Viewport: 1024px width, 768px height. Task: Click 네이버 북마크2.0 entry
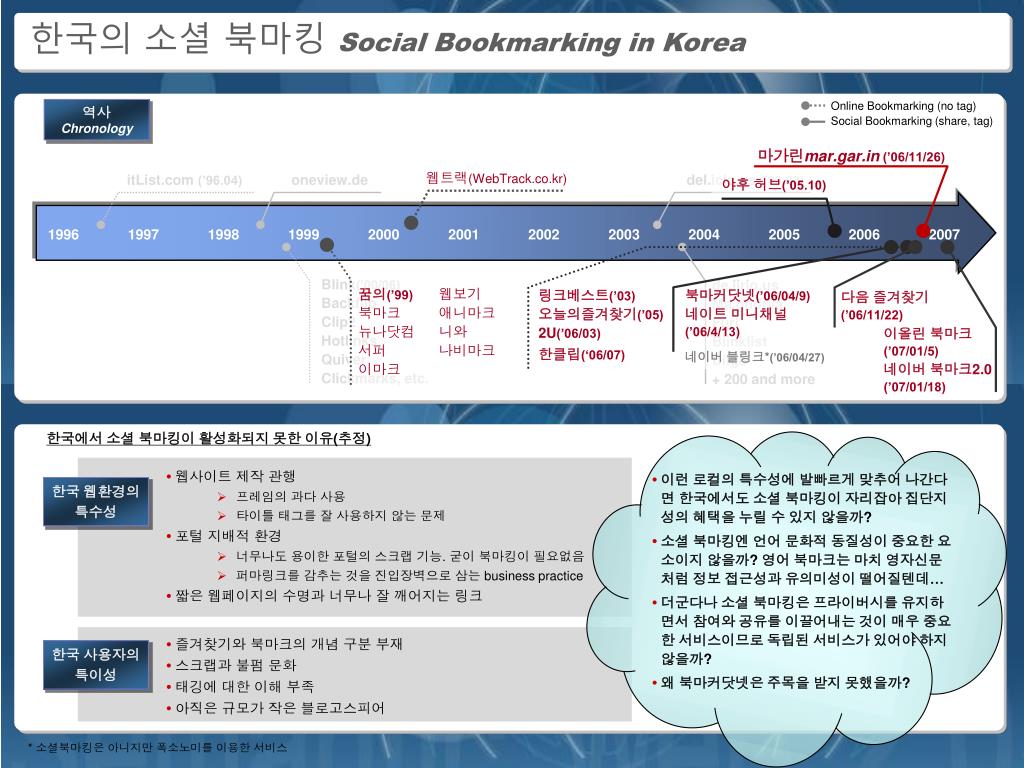tap(937, 369)
